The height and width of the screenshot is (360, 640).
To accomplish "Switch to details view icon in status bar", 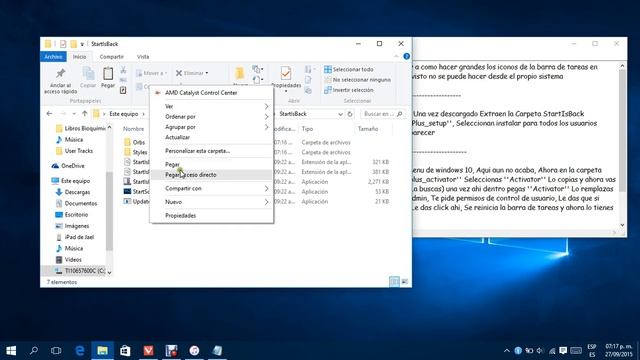I will coord(394,282).
